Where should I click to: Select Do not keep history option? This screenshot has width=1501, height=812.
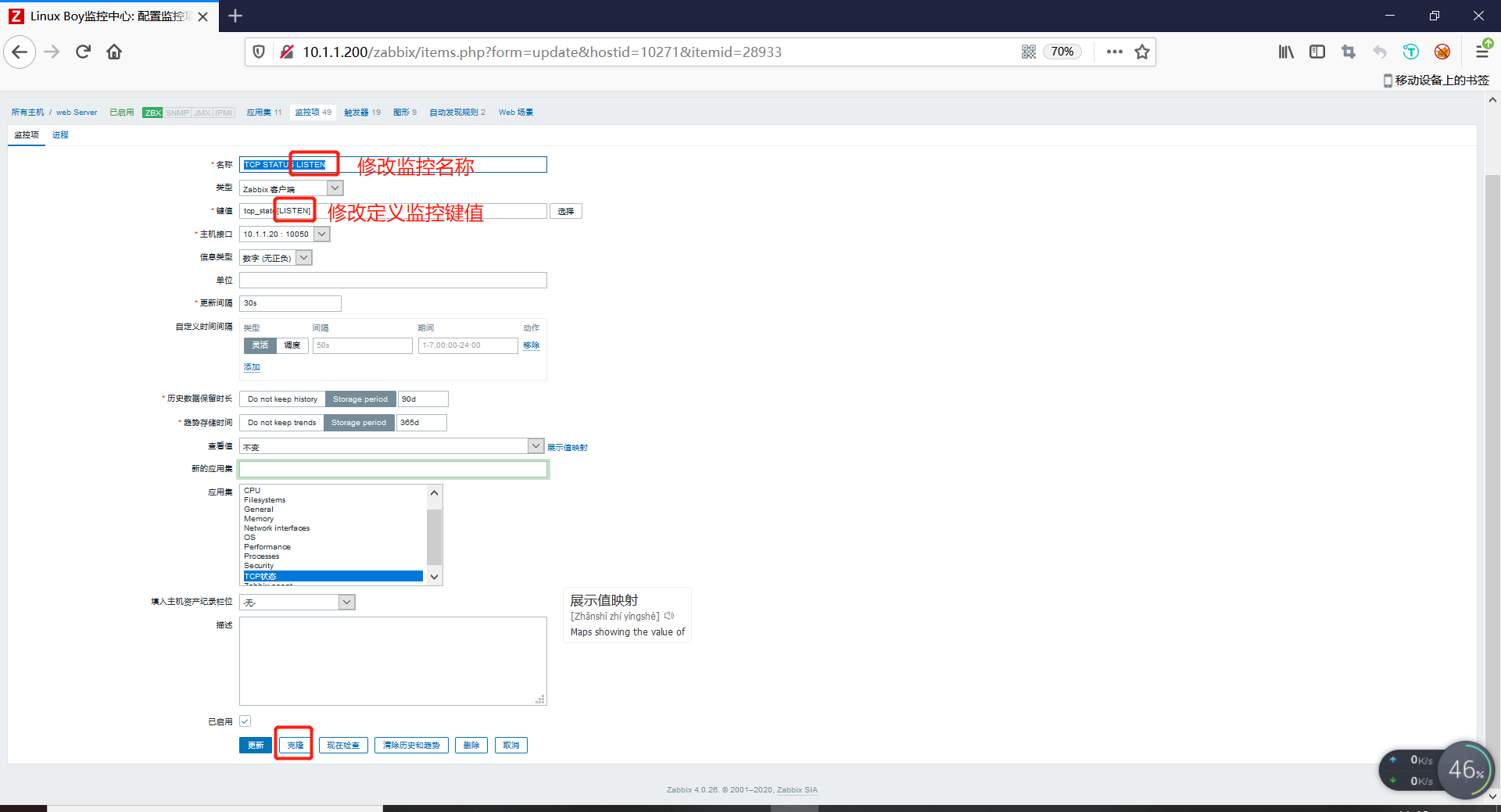282,399
